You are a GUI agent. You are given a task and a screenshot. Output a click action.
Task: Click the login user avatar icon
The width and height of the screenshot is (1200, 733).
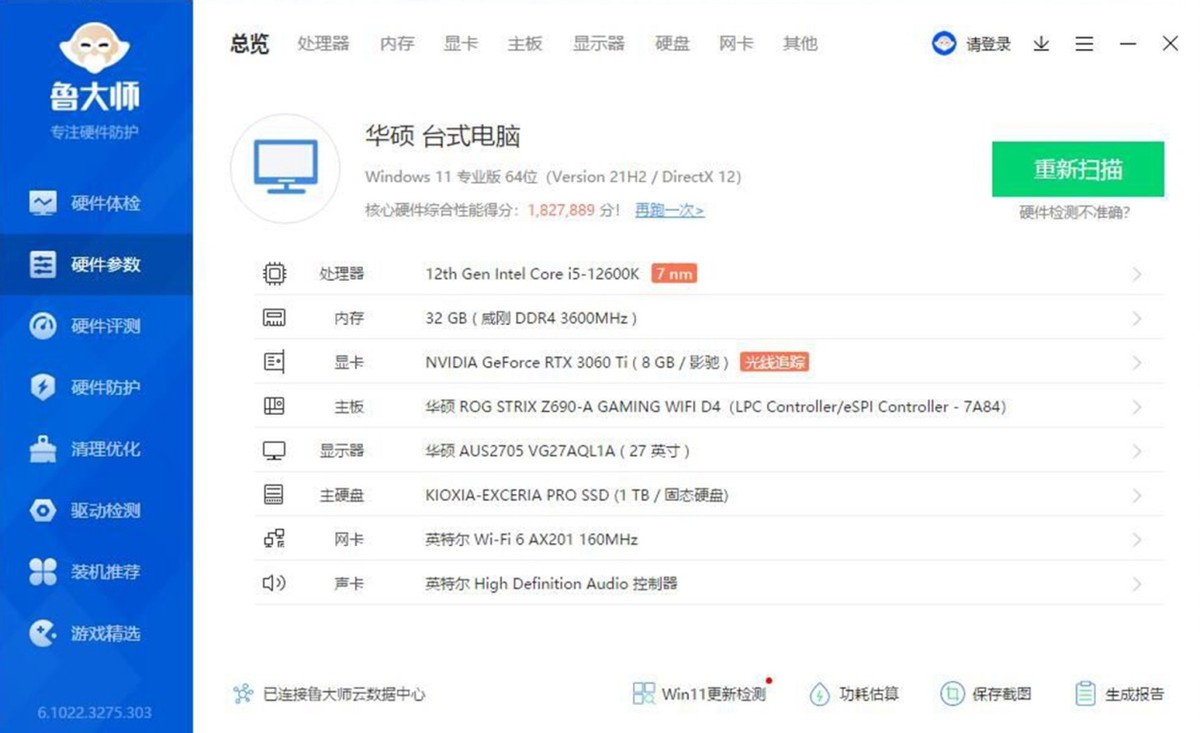944,44
